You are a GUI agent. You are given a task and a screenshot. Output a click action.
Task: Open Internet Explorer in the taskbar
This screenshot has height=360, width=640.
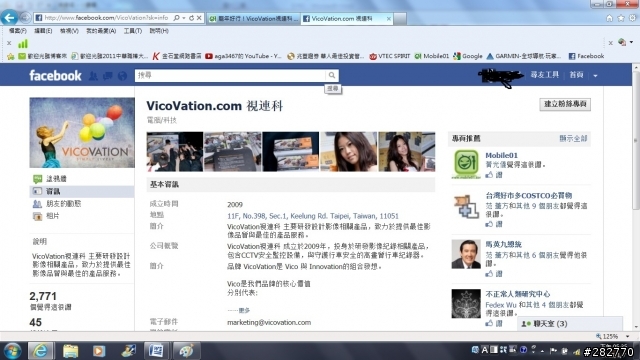(x=40, y=351)
